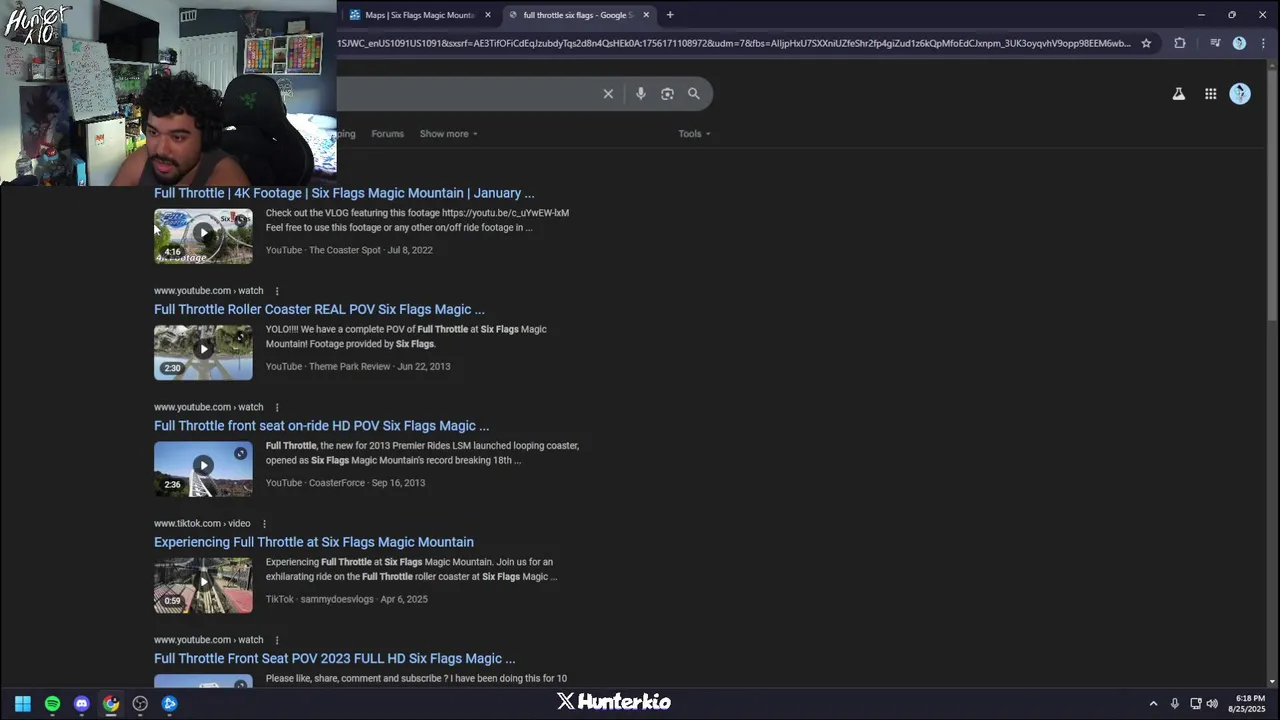1280x720 pixels.
Task: Play the 0:59 TikTok video thumbnail
Action: 203,585
